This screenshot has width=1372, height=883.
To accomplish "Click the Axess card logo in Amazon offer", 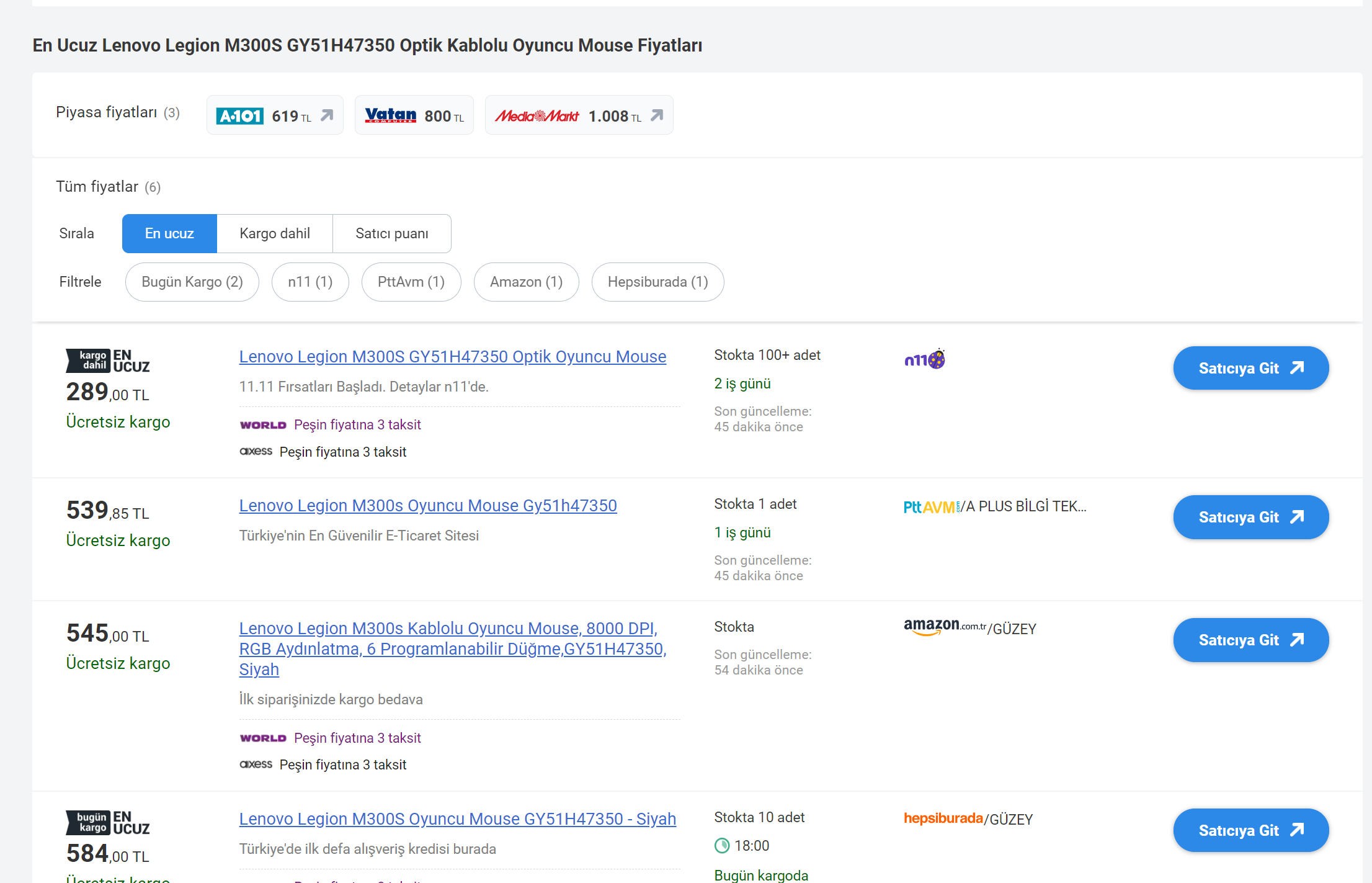I will [256, 764].
